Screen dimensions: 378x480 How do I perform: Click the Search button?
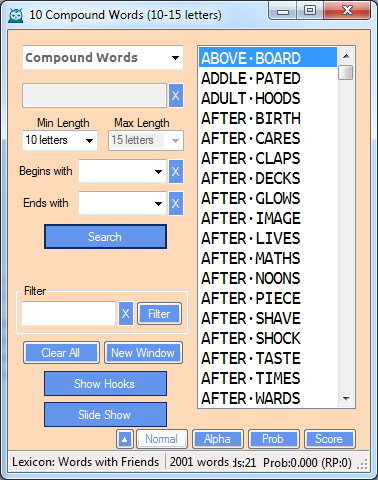105,237
